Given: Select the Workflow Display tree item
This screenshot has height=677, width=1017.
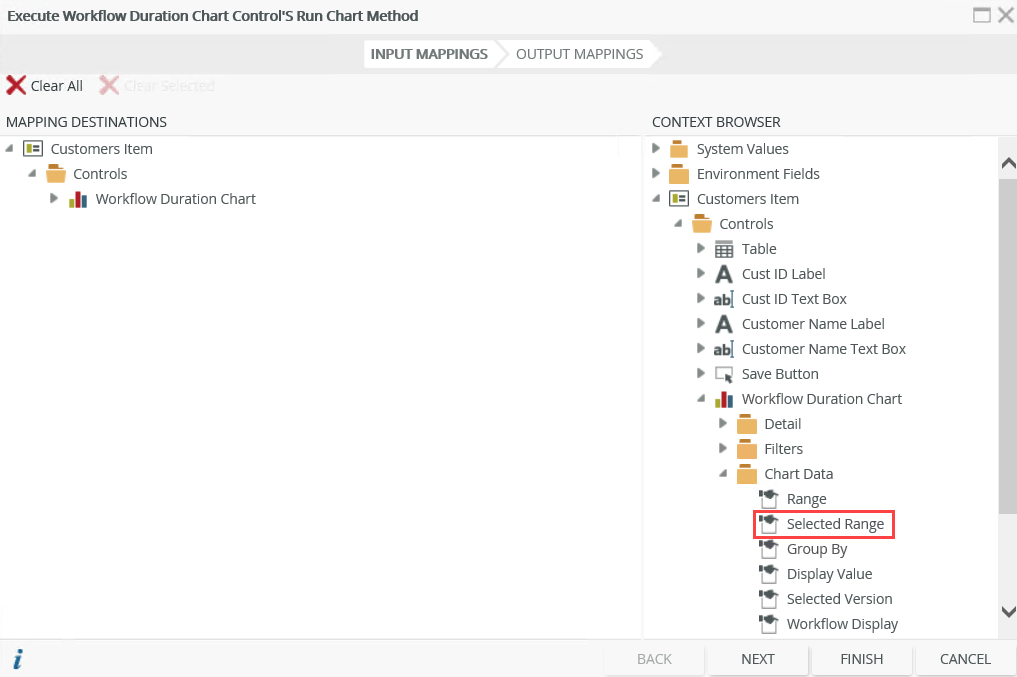Looking at the screenshot, I should click(842, 624).
